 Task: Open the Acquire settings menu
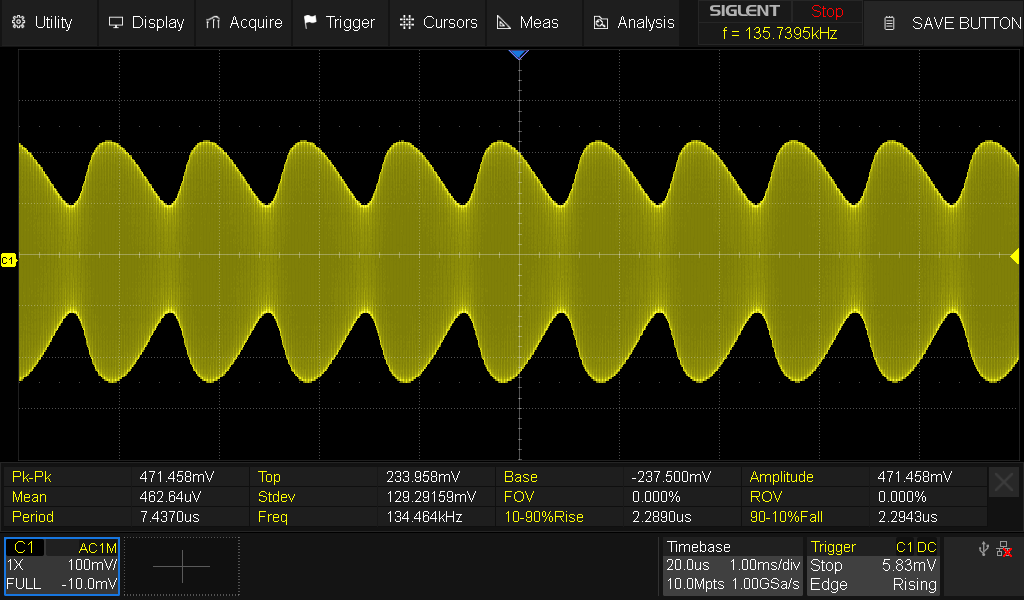point(243,22)
